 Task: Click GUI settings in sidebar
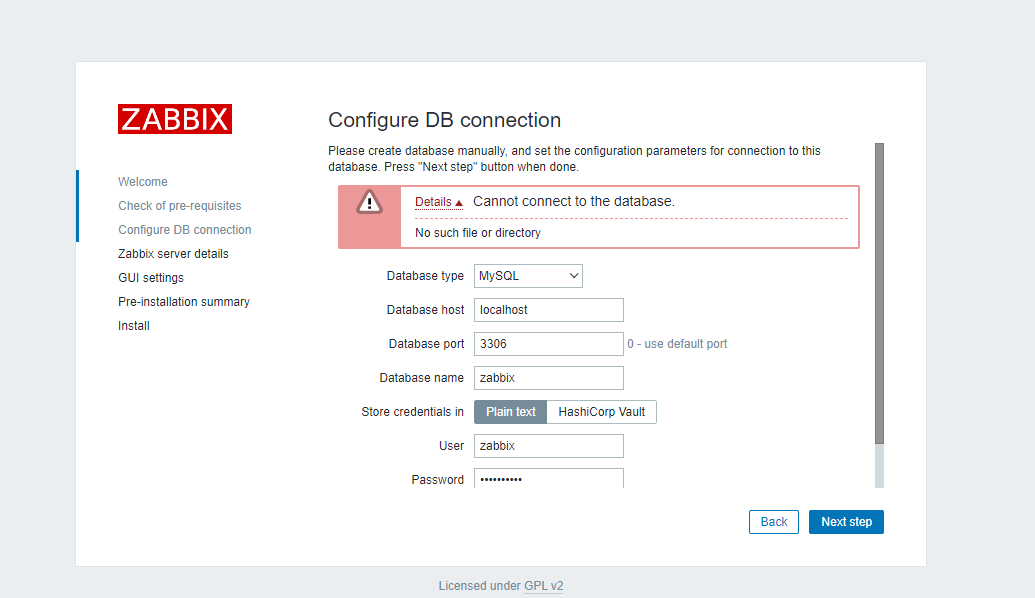(151, 278)
